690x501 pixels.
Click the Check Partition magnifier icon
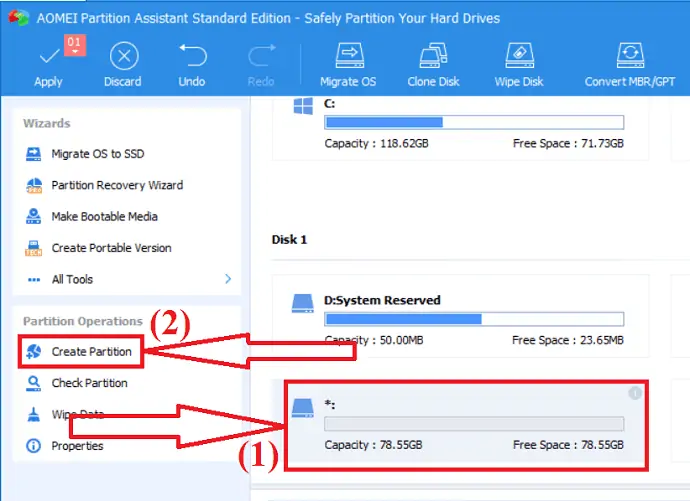33,383
